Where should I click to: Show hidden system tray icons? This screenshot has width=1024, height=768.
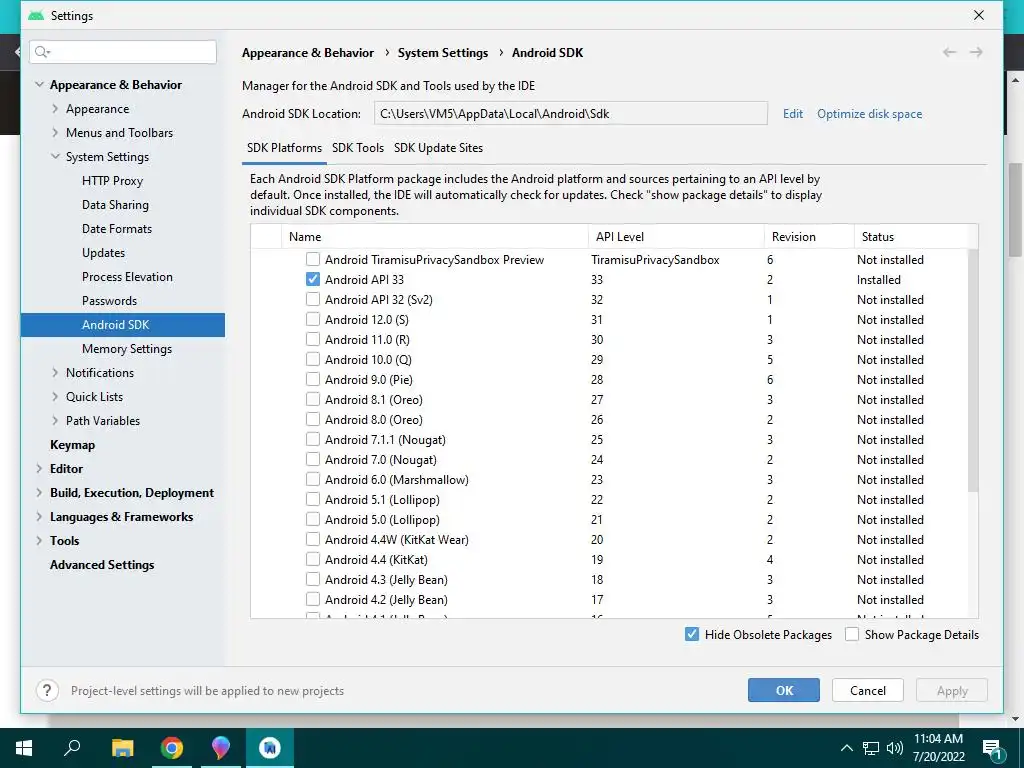pyautogui.click(x=846, y=748)
